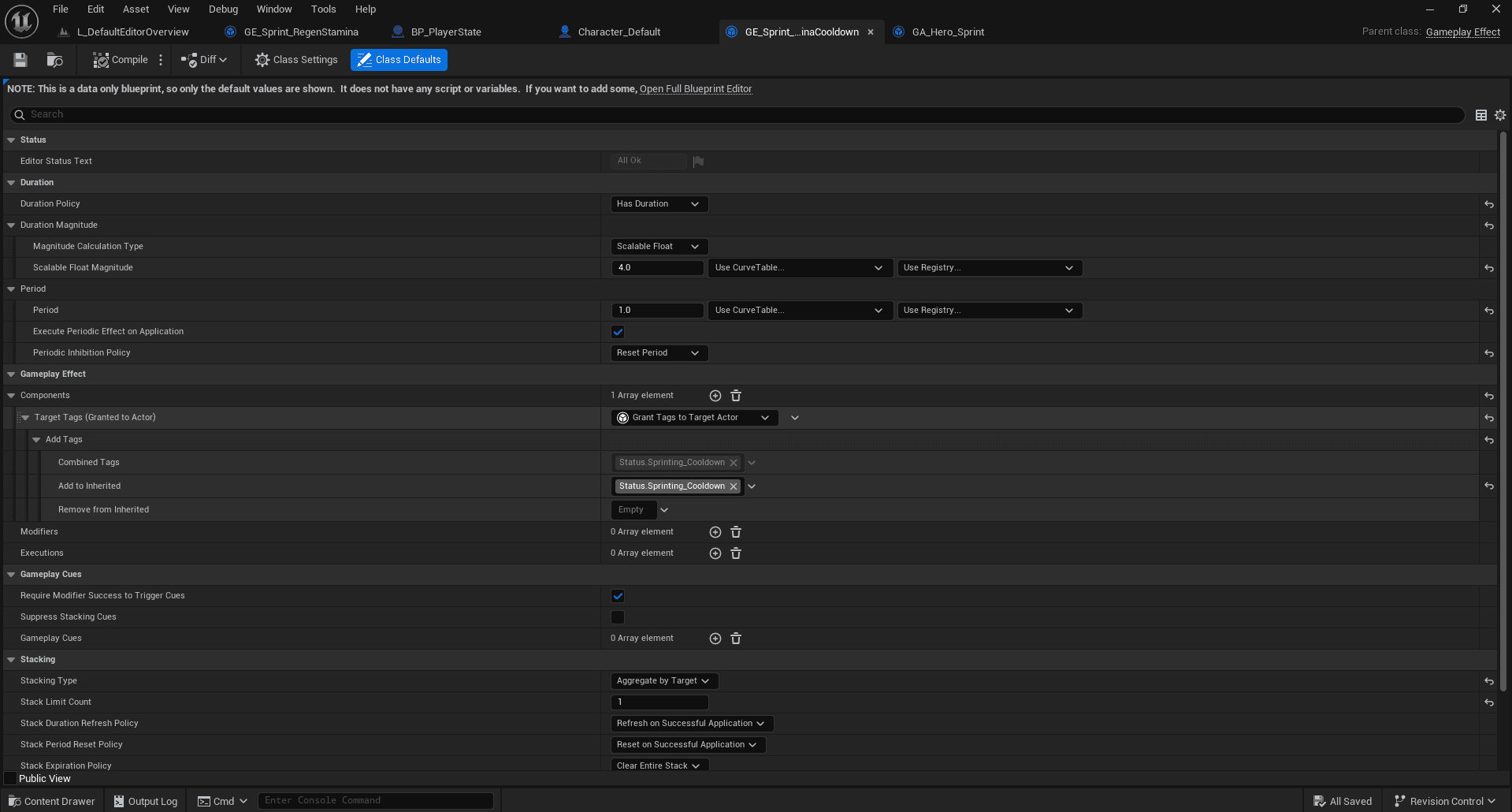Open Use CurveTable dropdown for Scalable Float Magnitude
The height and width of the screenshot is (812, 1512).
(x=800, y=268)
